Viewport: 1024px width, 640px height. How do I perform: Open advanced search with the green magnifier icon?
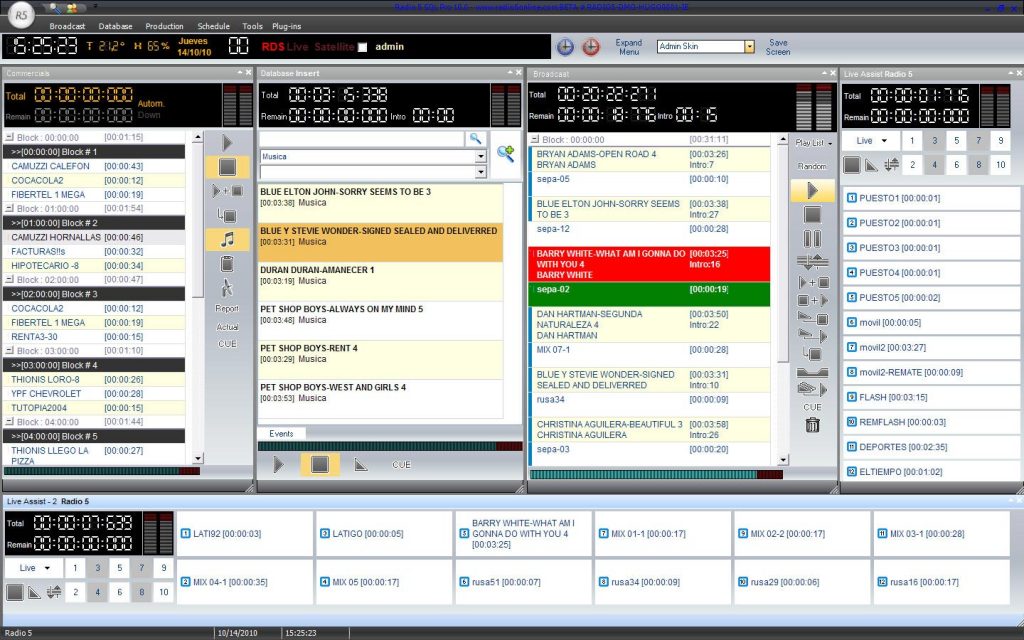506,152
